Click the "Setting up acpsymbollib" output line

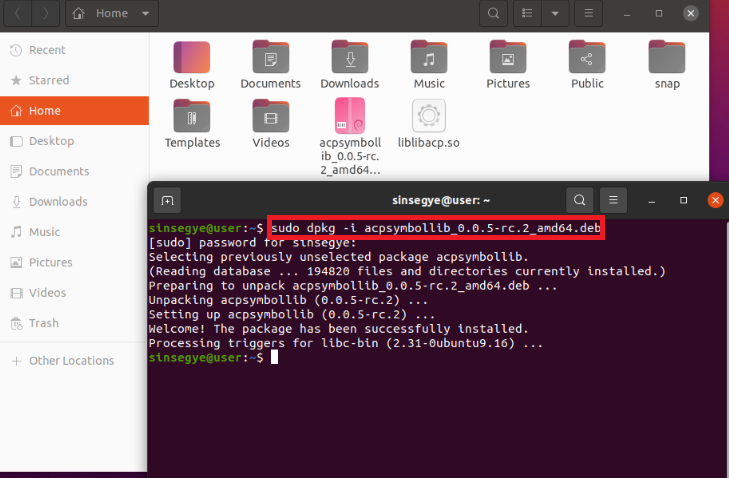click(292, 315)
